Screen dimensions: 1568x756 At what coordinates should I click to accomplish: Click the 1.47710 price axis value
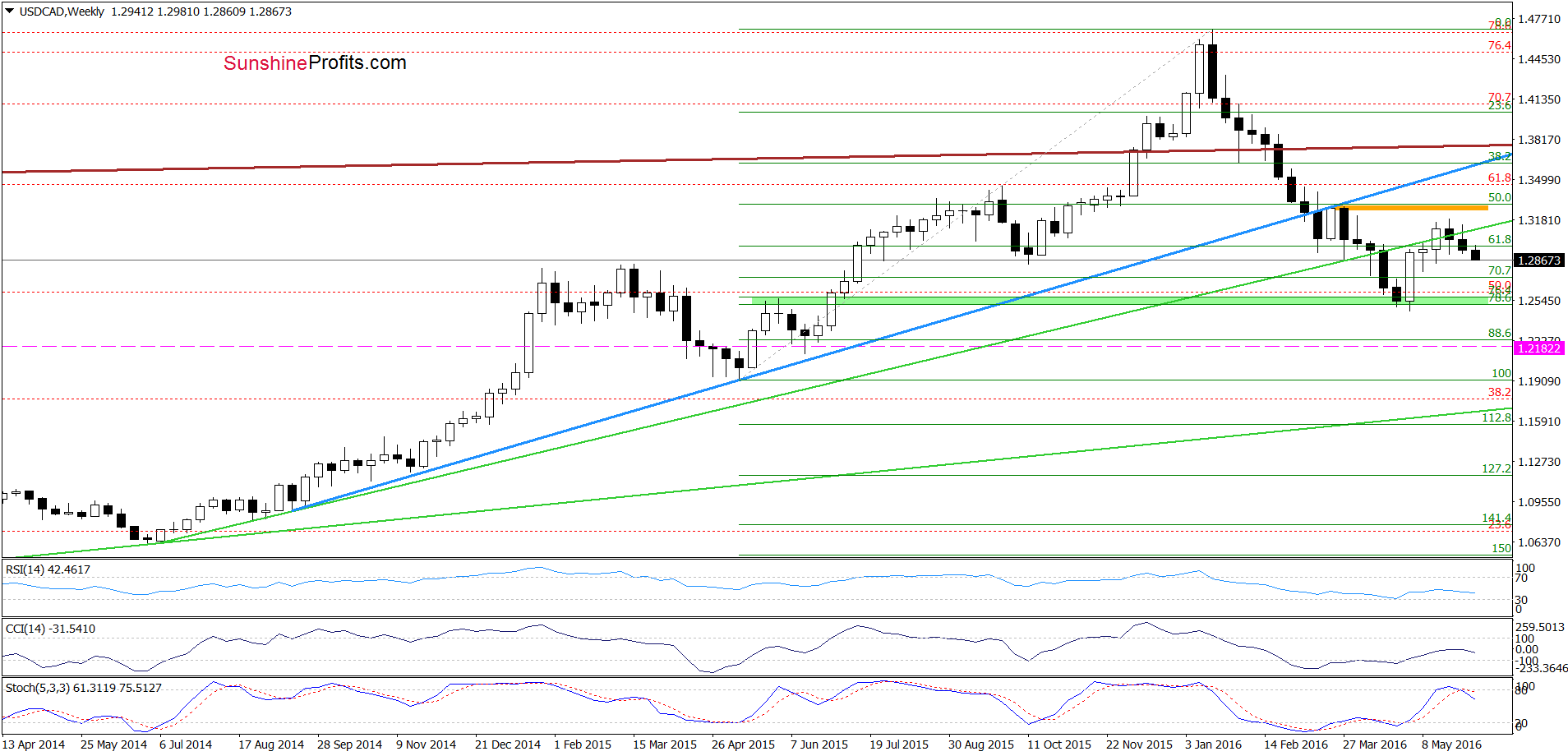point(1539,19)
